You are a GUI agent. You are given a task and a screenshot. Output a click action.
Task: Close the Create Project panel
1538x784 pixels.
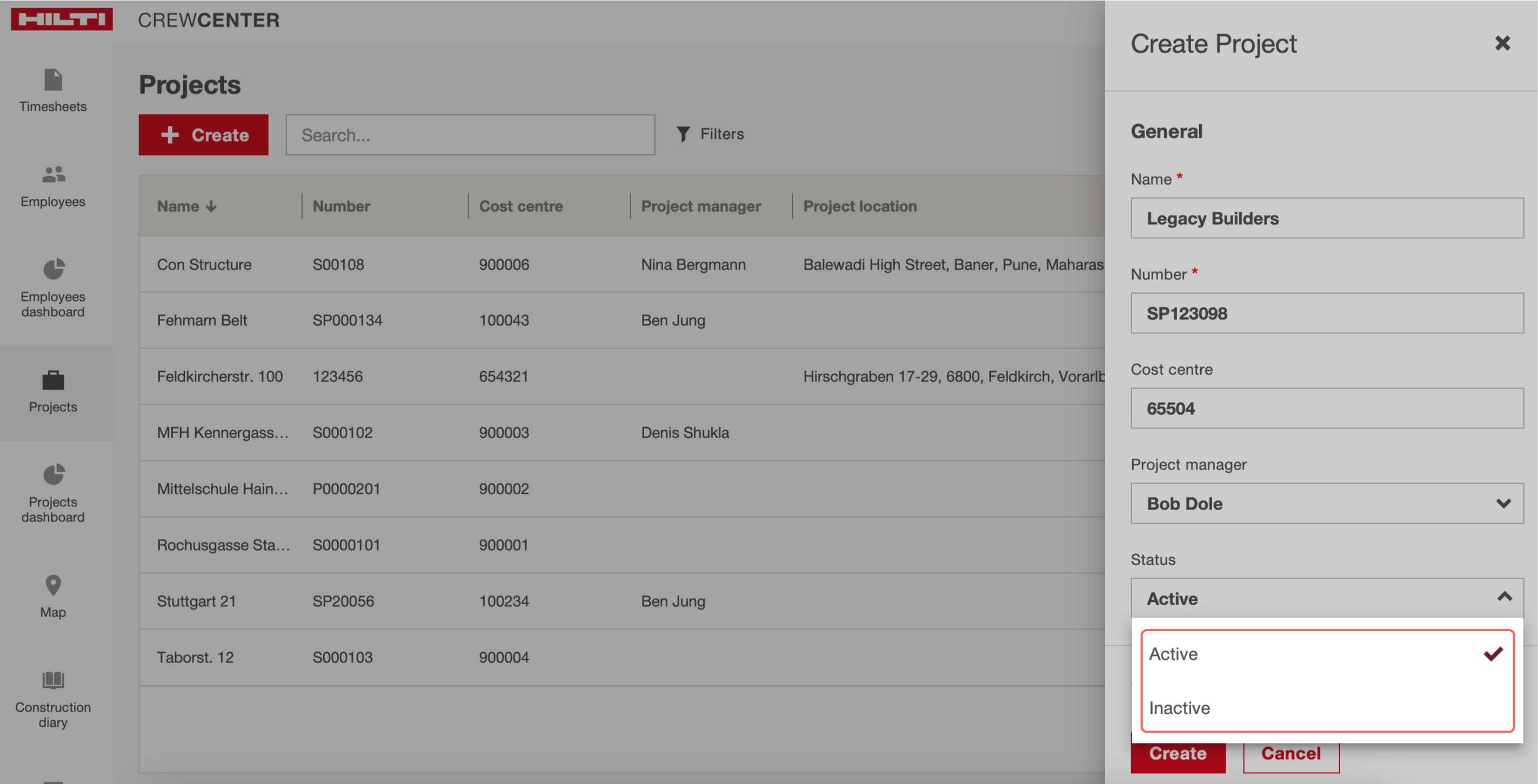pos(1502,43)
